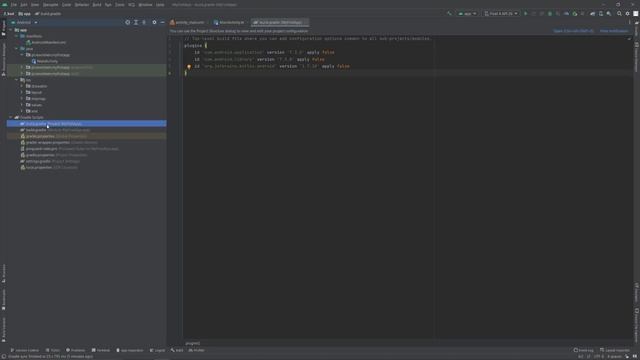Select the build.gradle (MyFirstApp) editor tab
The image size is (640, 360).
[x=280, y=22]
